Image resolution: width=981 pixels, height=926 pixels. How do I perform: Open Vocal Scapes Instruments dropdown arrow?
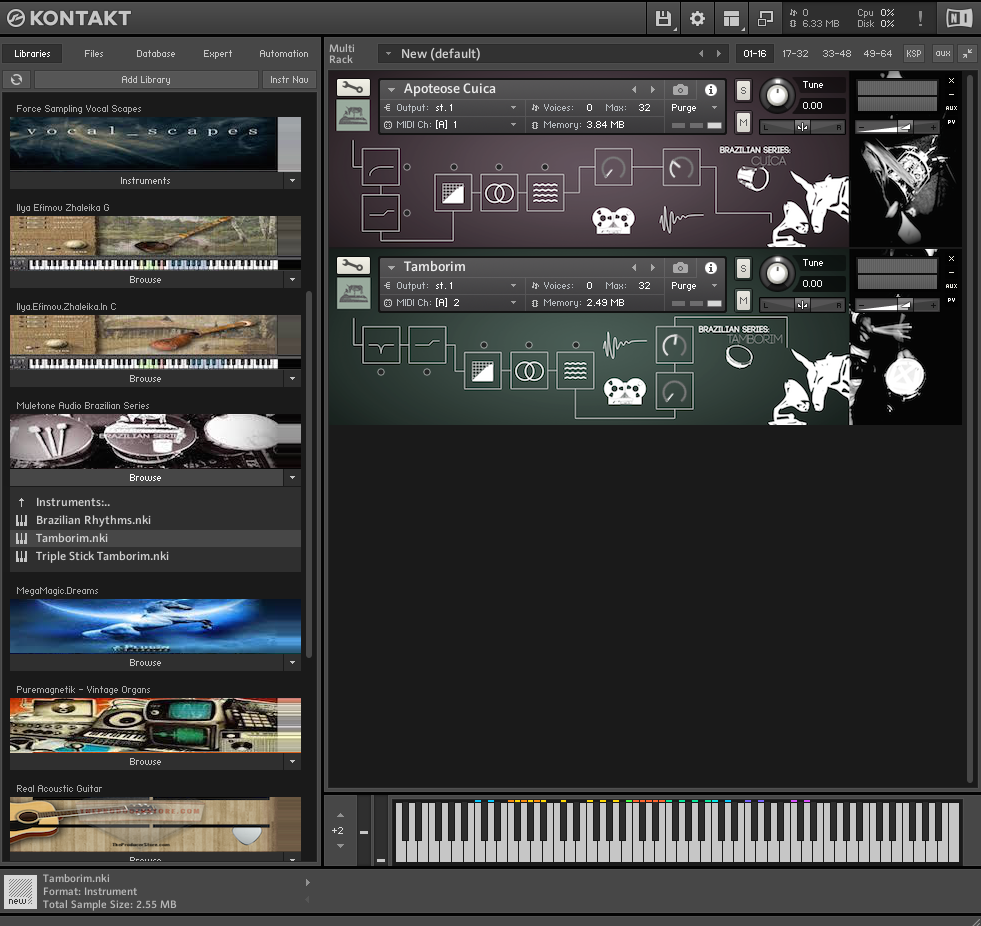pyautogui.click(x=292, y=181)
